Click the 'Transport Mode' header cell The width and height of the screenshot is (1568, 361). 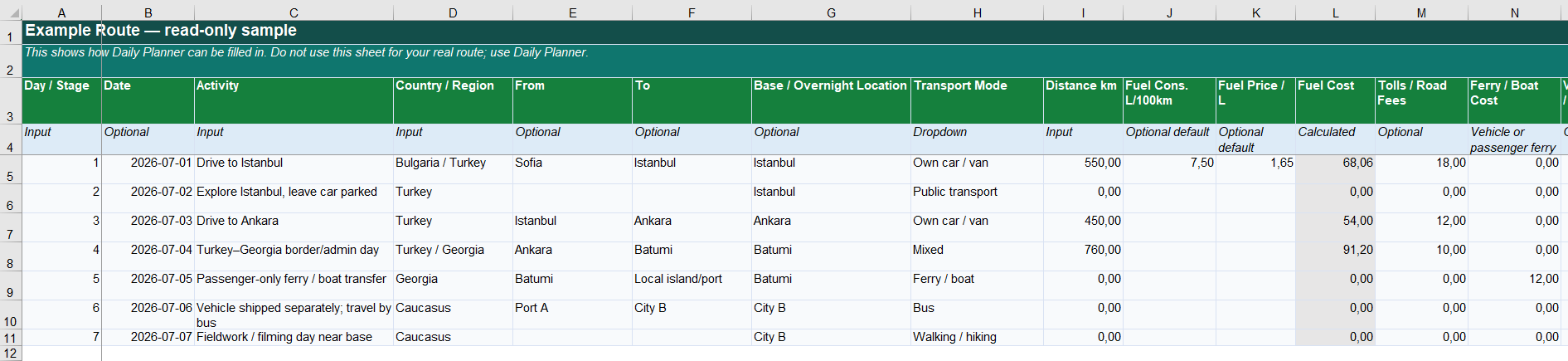click(x=977, y=100)
